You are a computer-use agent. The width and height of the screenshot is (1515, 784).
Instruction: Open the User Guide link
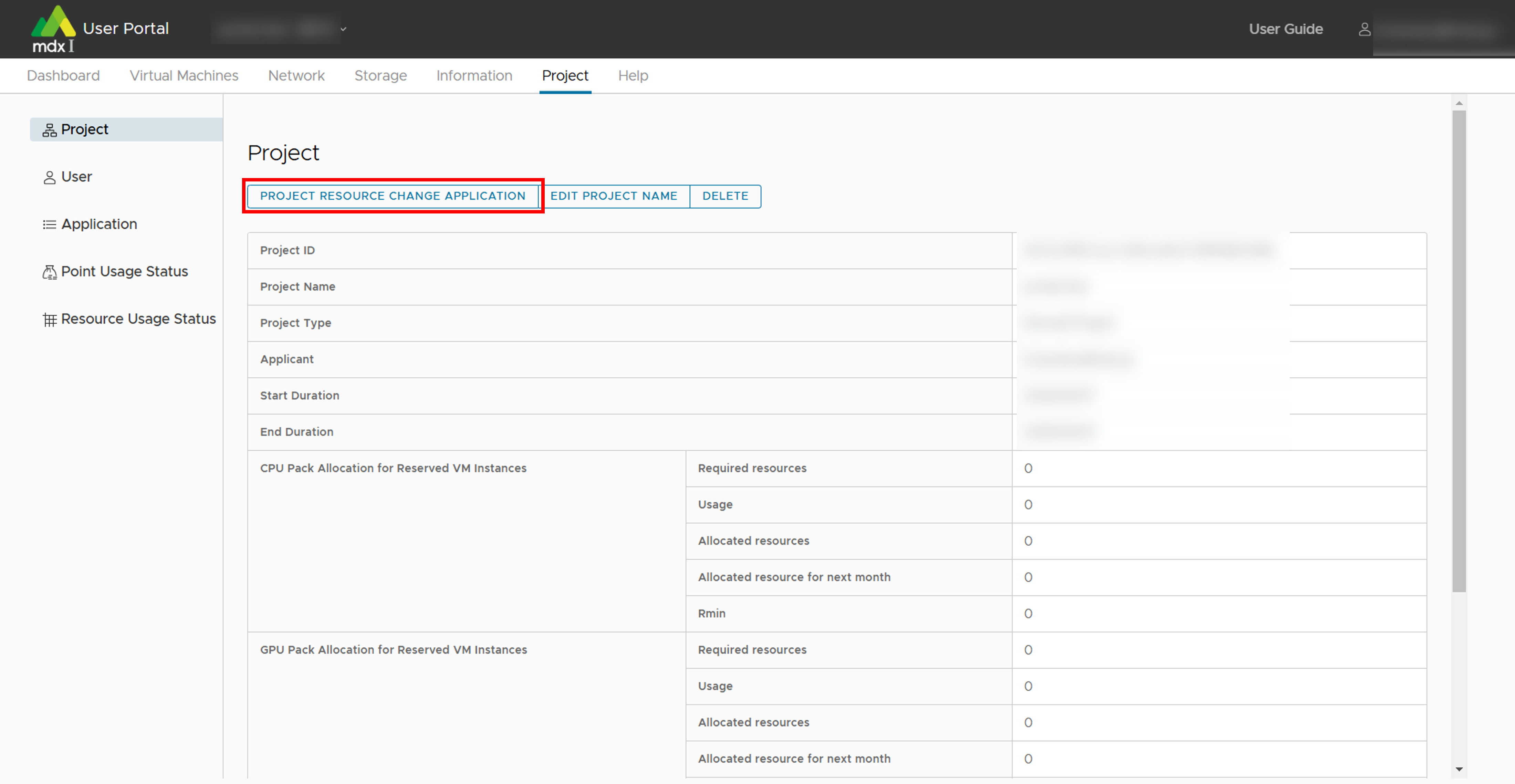click(1286, 29)
